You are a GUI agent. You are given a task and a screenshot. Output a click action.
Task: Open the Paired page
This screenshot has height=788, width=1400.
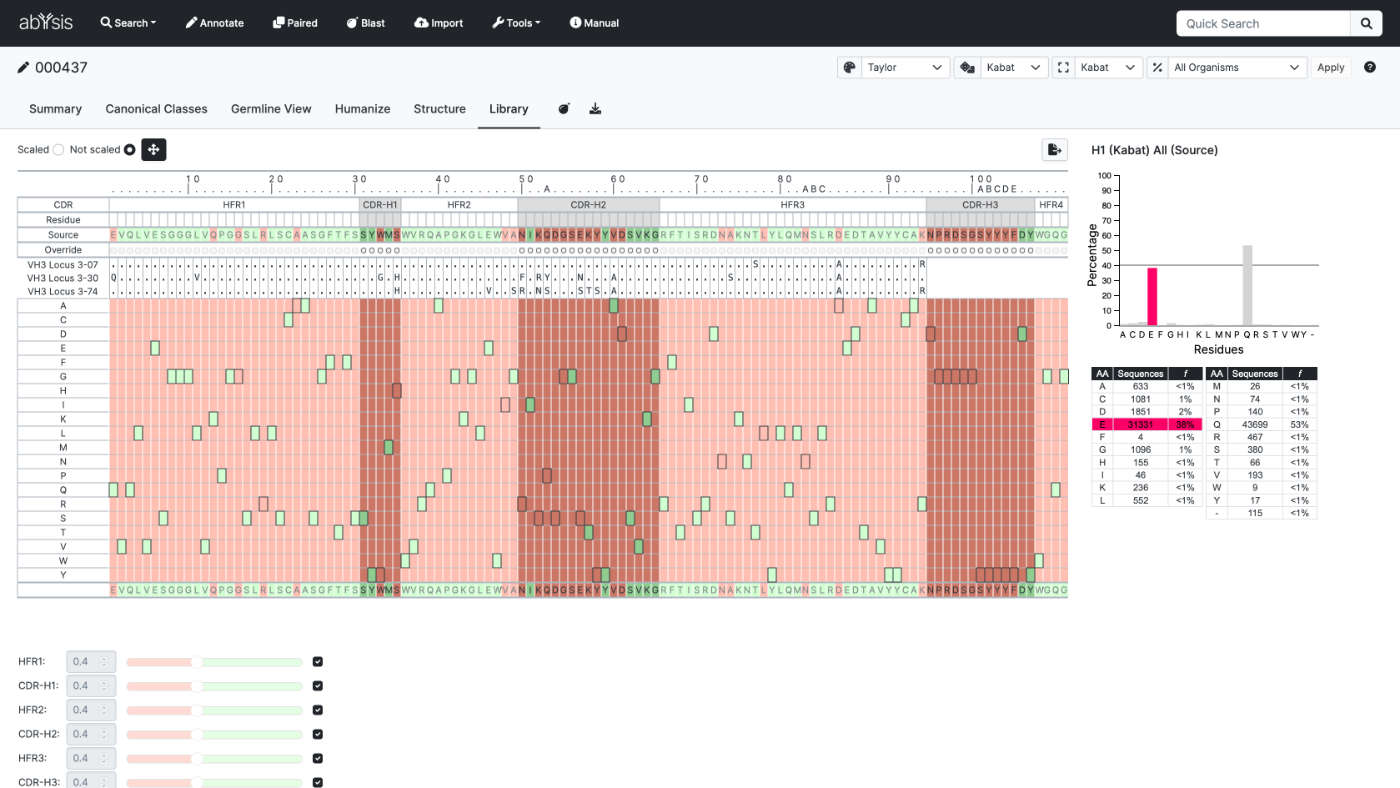(x=294, y=23)
